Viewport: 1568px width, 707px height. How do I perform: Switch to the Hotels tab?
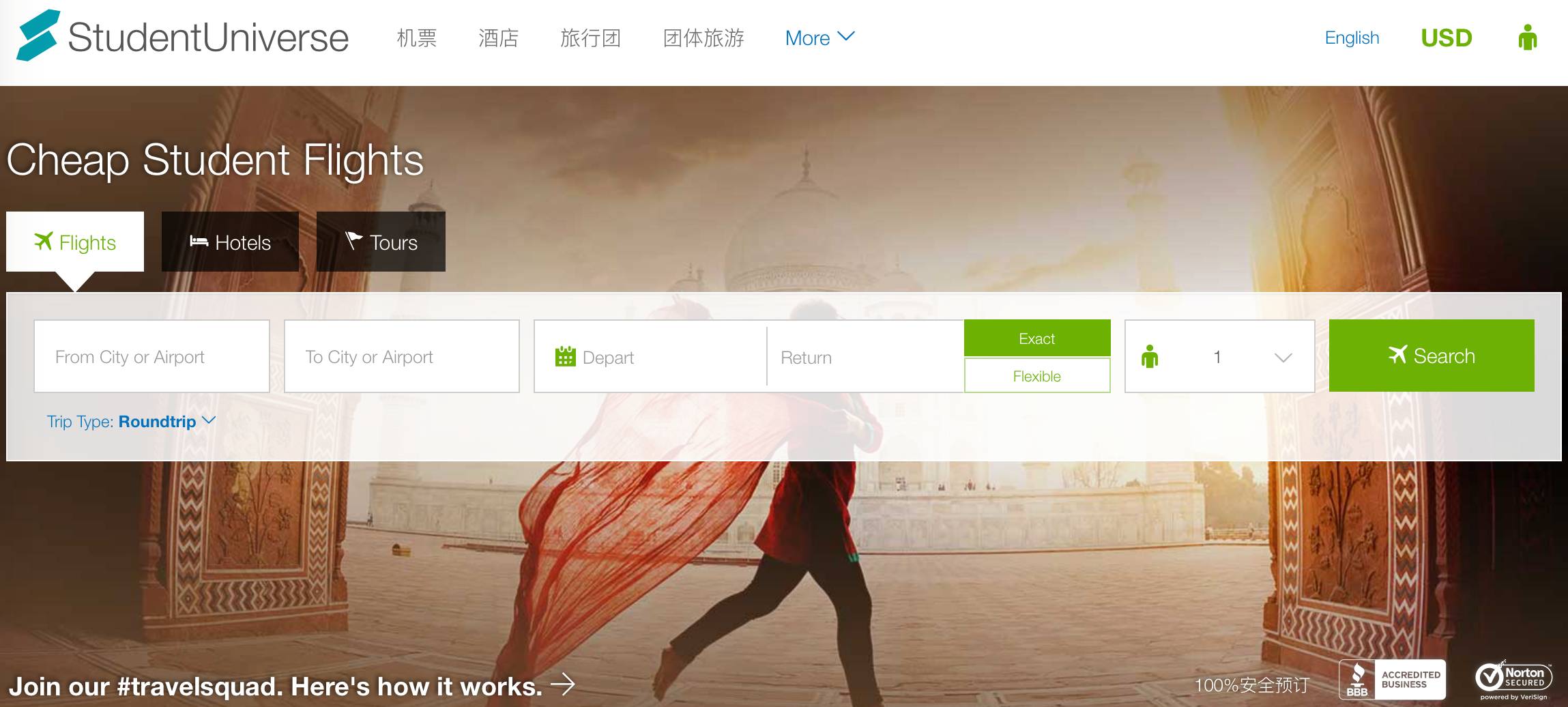230,242
